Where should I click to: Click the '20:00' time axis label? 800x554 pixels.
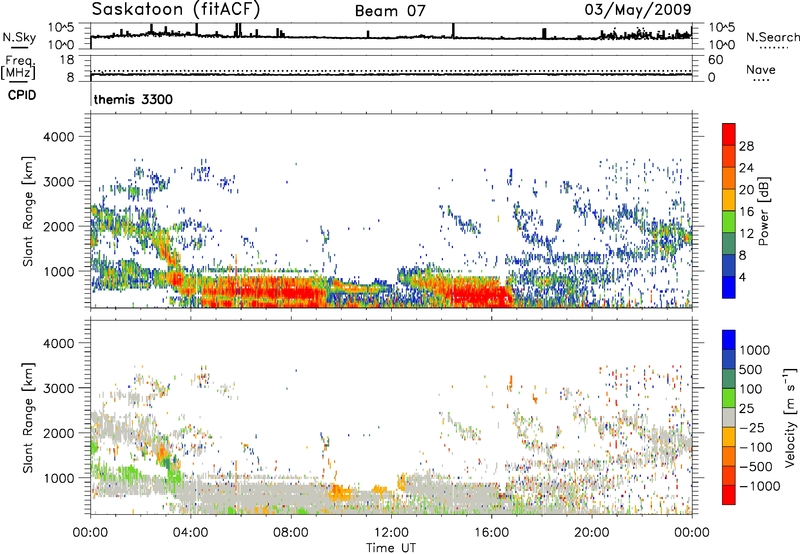(x=592, y=533)
